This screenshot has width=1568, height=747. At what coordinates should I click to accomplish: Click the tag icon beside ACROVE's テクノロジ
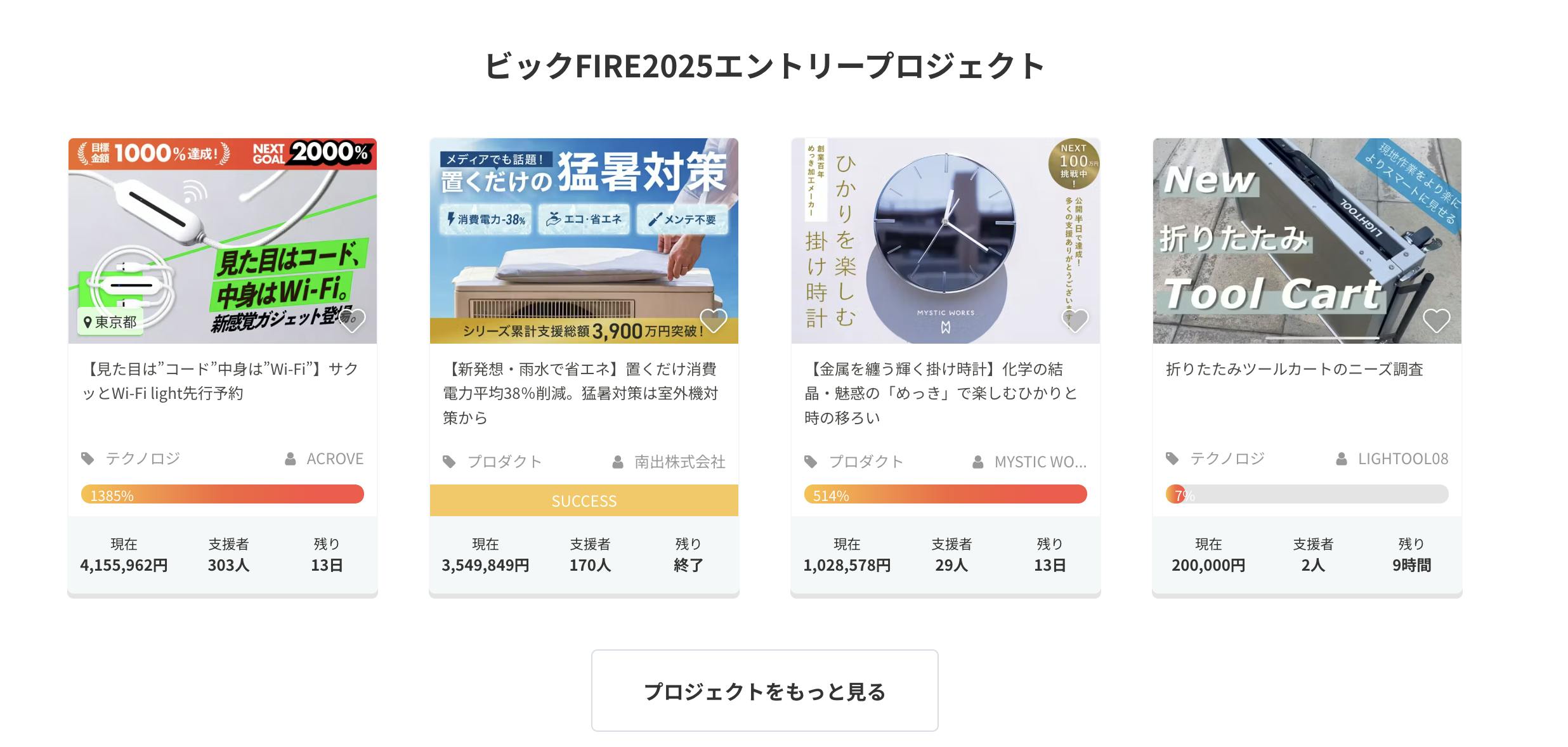point(88,458)
